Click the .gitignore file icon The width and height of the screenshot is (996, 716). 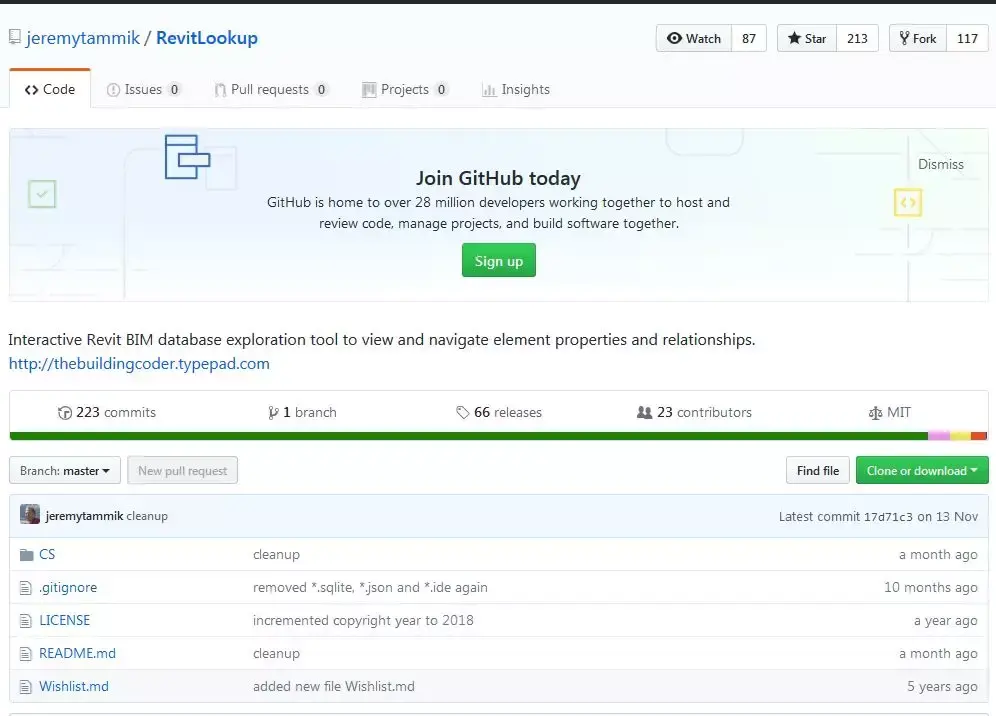point(27,587)
